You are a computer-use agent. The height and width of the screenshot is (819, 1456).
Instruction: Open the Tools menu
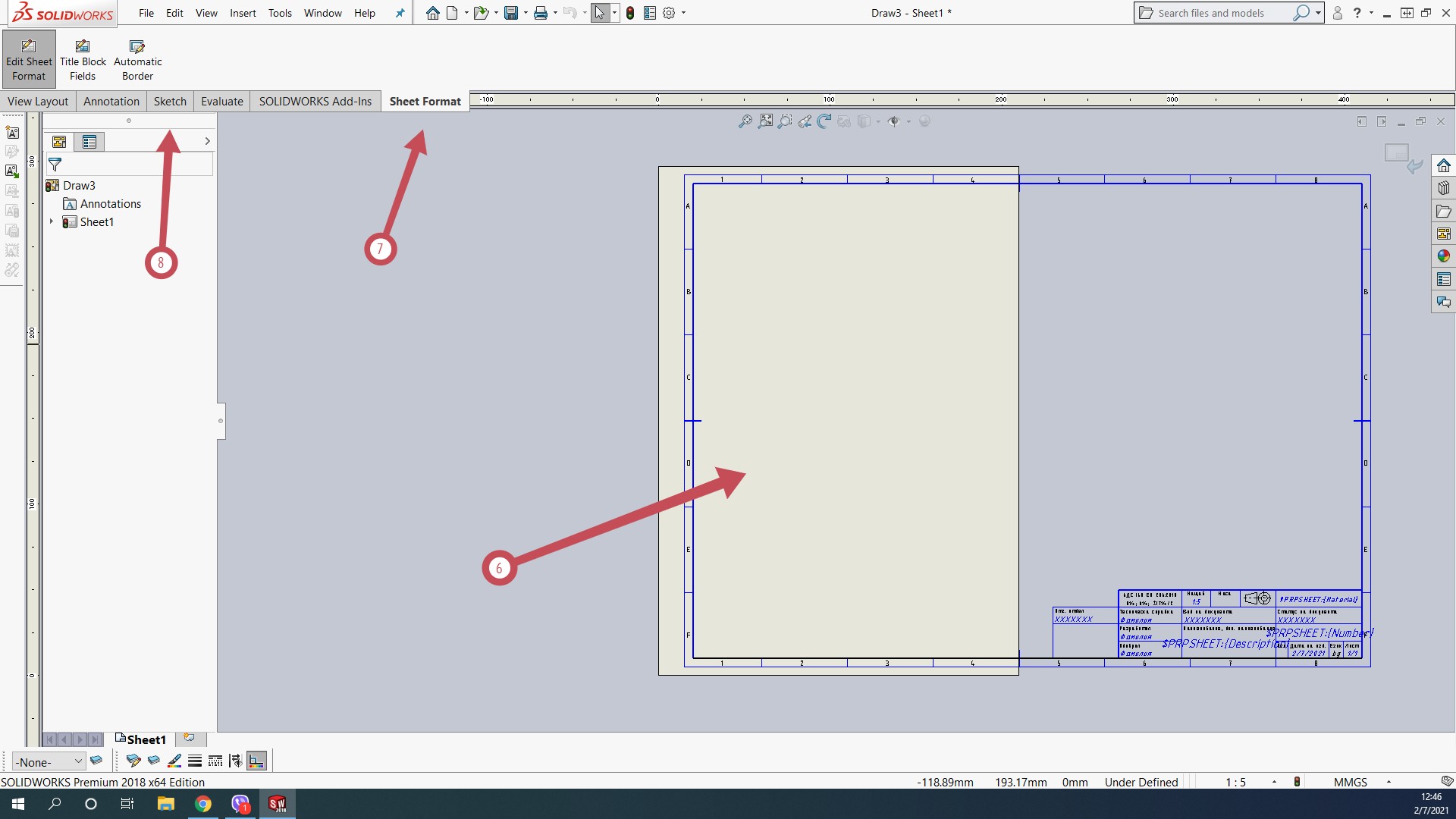pyautogui.click(x=280, y=13)
